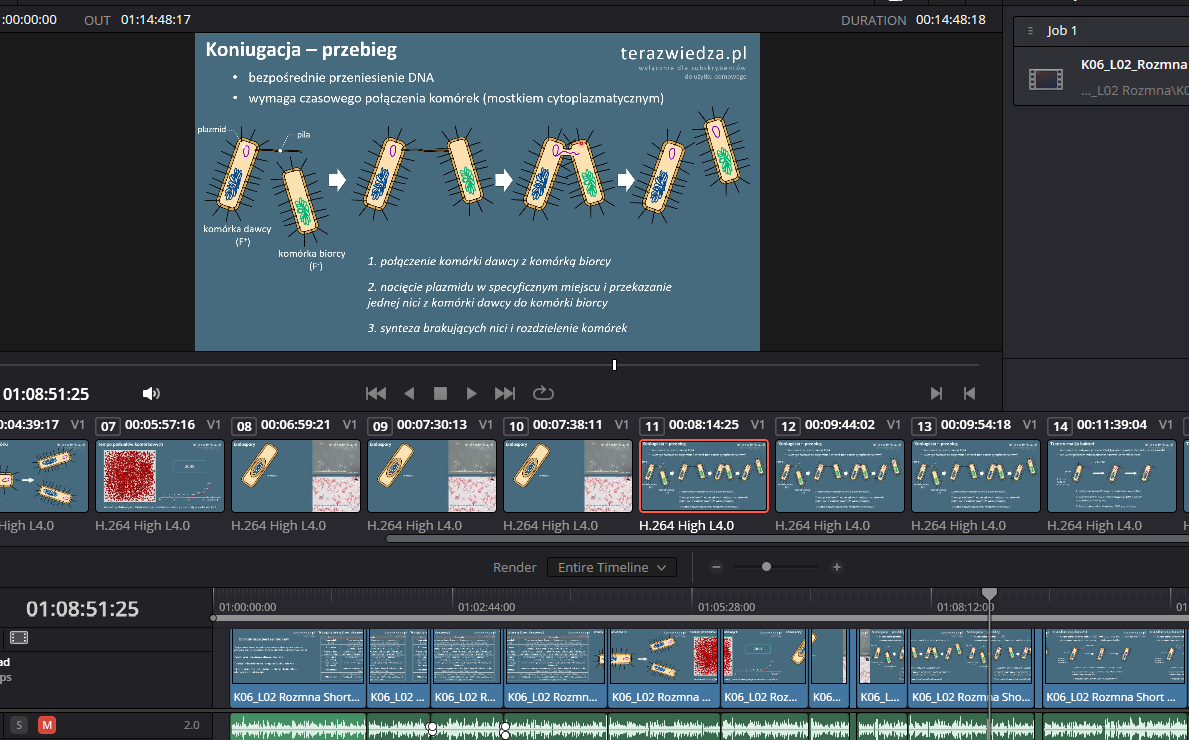Select clip 07 thumbnail at 00:05:57:16
The height and width of the screenshot is (740, 1189).
click(159, 476)
